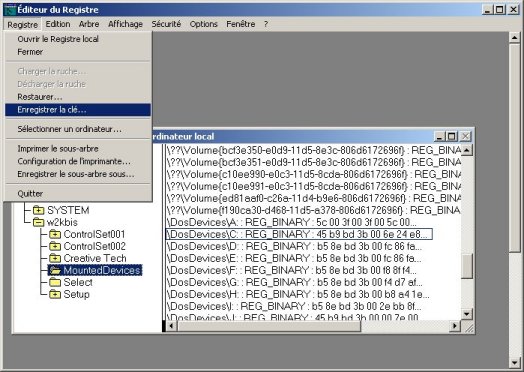
Task: Open the Affichage menu
Action: point(125,24)
